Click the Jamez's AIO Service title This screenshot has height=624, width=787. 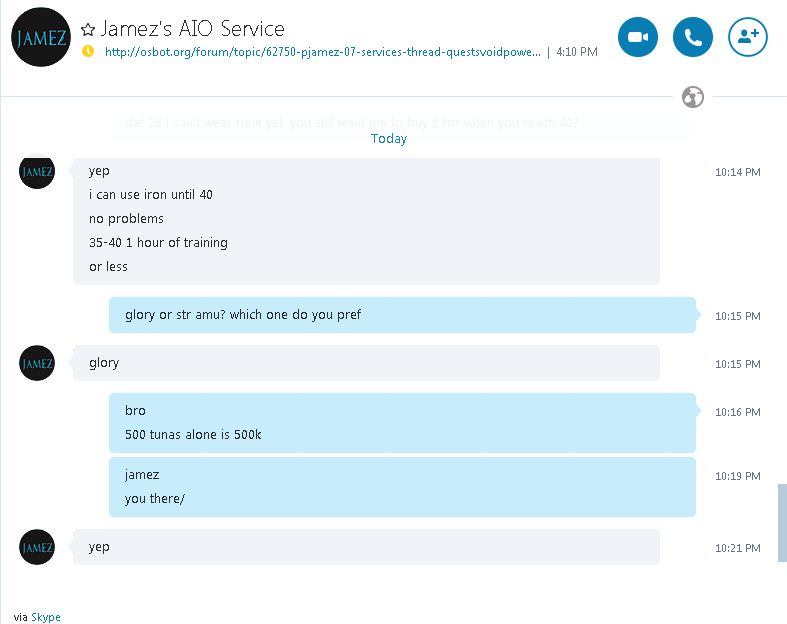pyautogui.click(x=192, y=30)
